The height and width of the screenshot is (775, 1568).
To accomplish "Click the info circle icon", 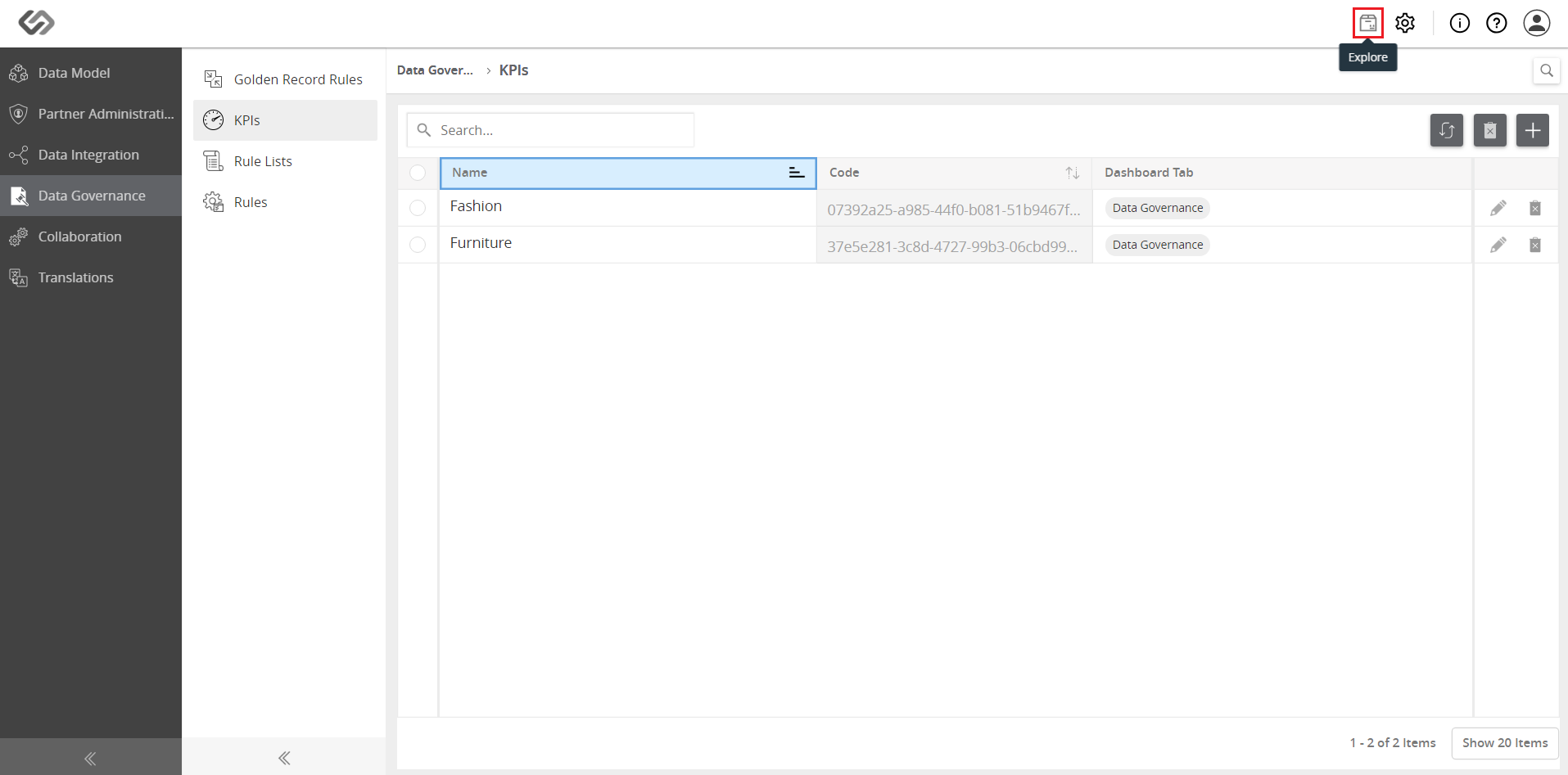I will click(x=1459, y=23).
